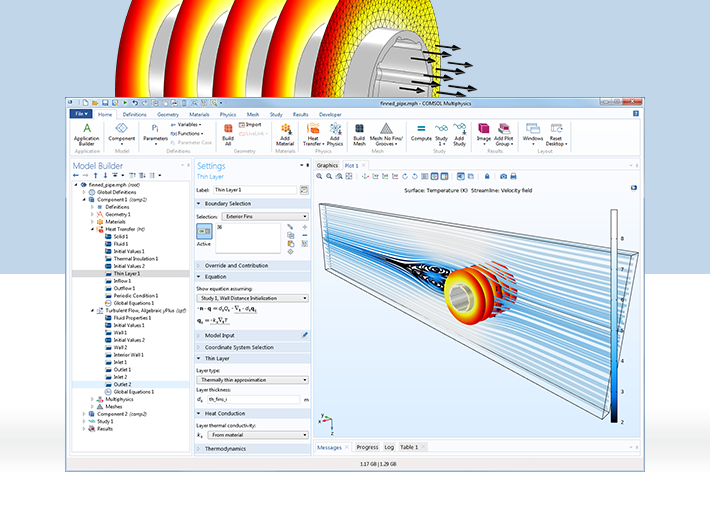Screen dimensions: 710x523
Task: Open the Log tab
Action: [389, 447]
